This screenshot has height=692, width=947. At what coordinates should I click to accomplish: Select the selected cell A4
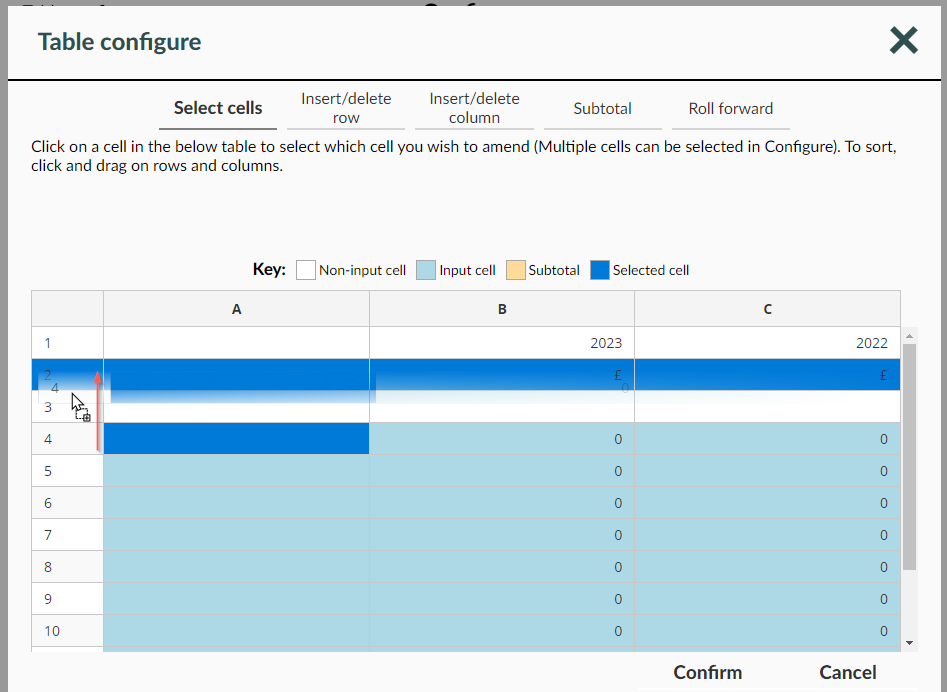pyautogui.click(x=236, y=439)
